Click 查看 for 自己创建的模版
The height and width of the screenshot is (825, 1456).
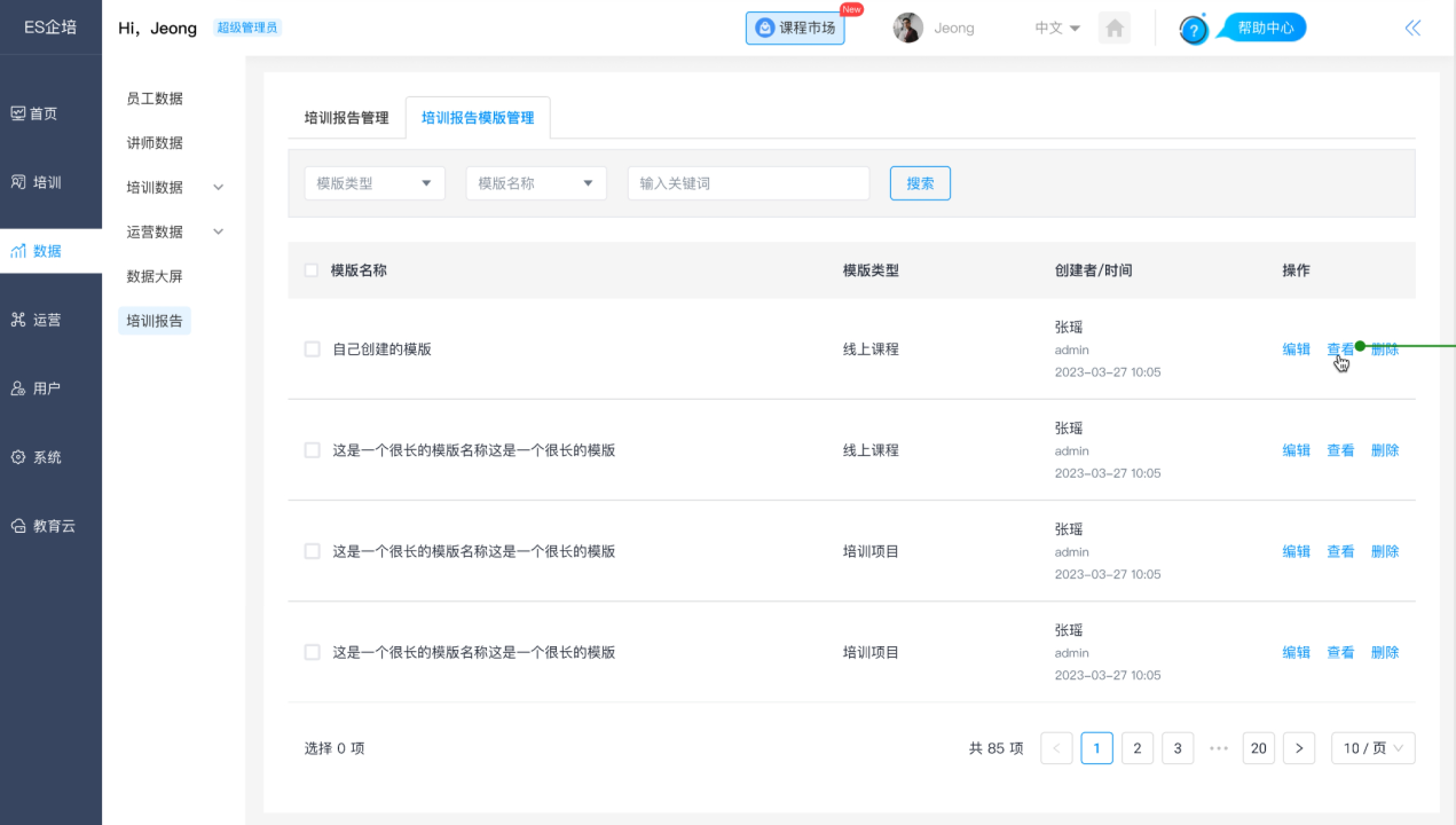pos(1340,349)
